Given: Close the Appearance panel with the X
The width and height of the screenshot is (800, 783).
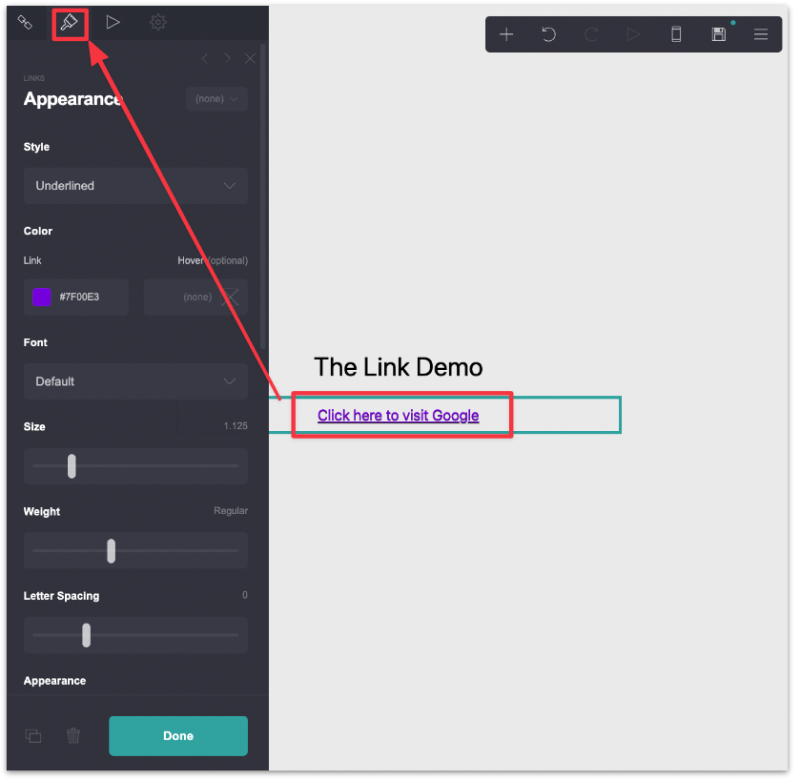Looking at the screenshot, I should (249, 58).
